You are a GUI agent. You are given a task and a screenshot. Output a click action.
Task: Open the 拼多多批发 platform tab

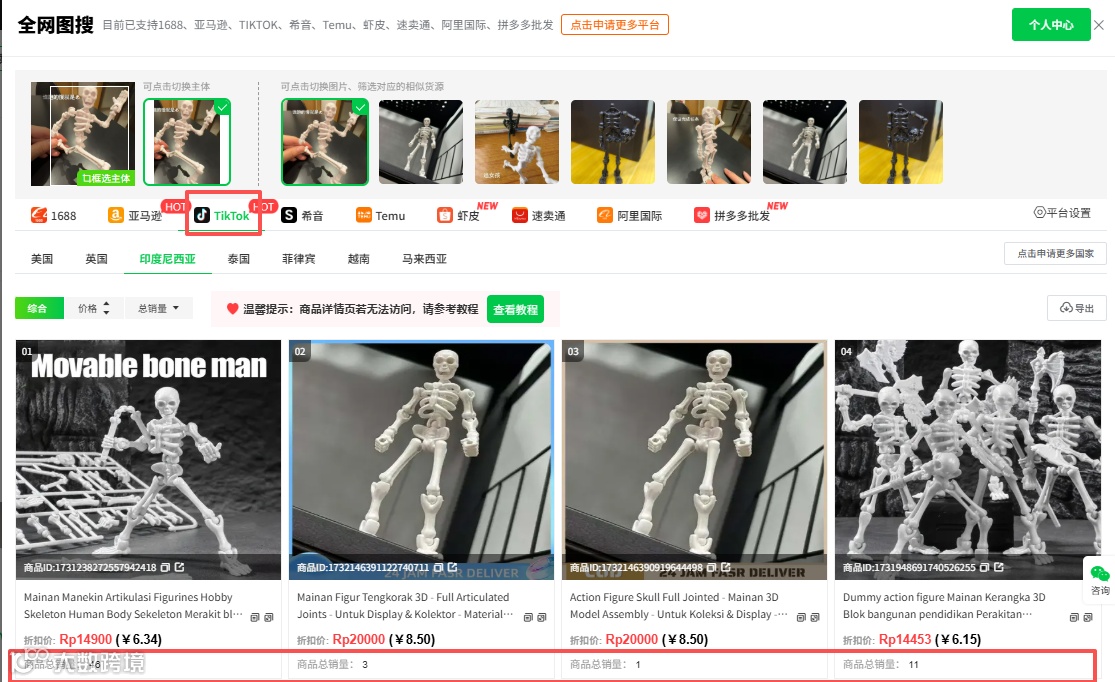coord(732,215)
